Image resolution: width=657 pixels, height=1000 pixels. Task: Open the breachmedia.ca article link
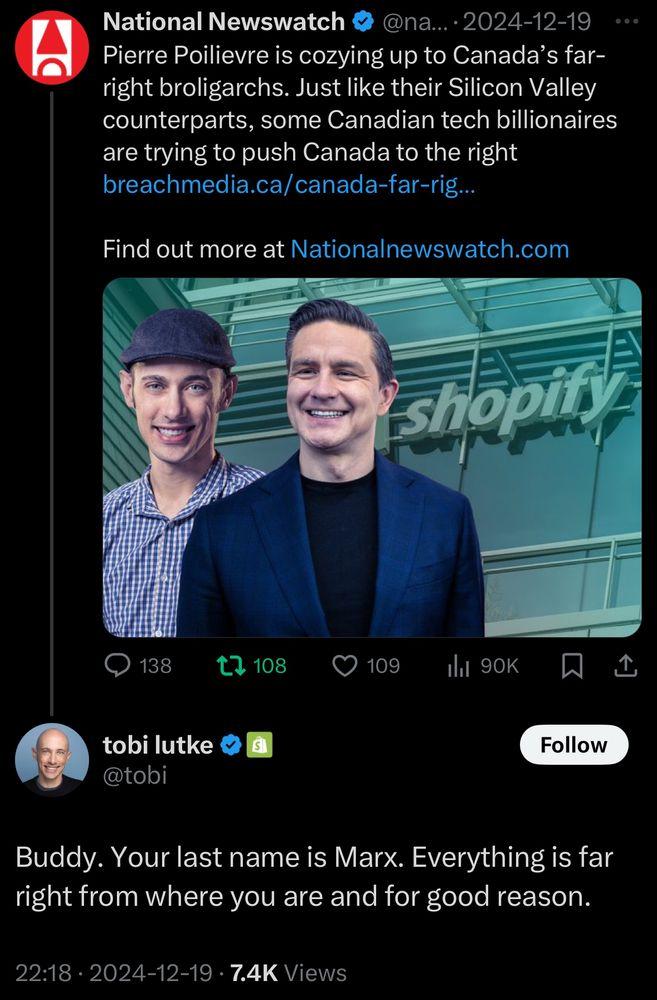pyautogui.click(x=290, y=185)
